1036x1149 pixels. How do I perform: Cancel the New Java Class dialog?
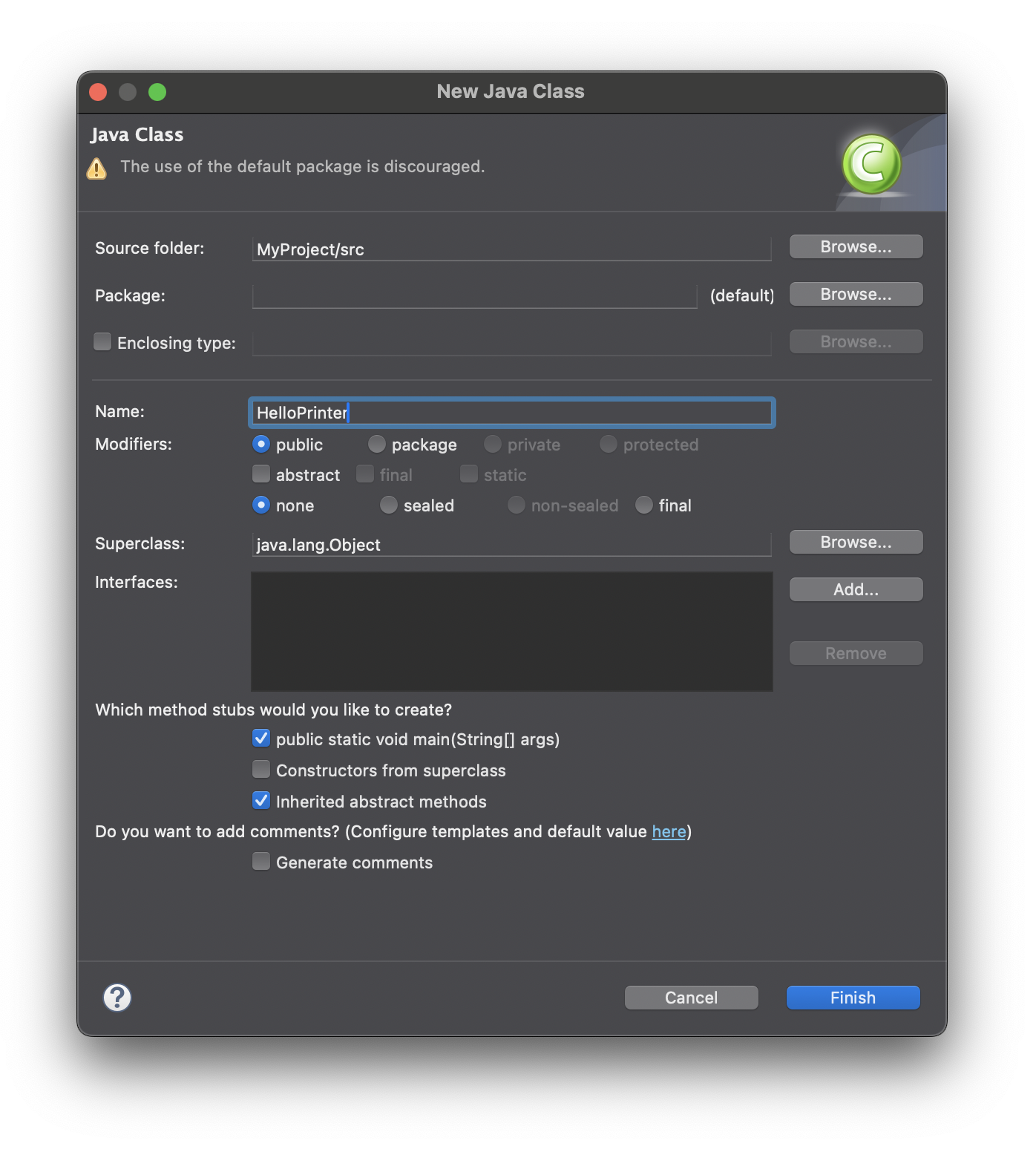691,998
